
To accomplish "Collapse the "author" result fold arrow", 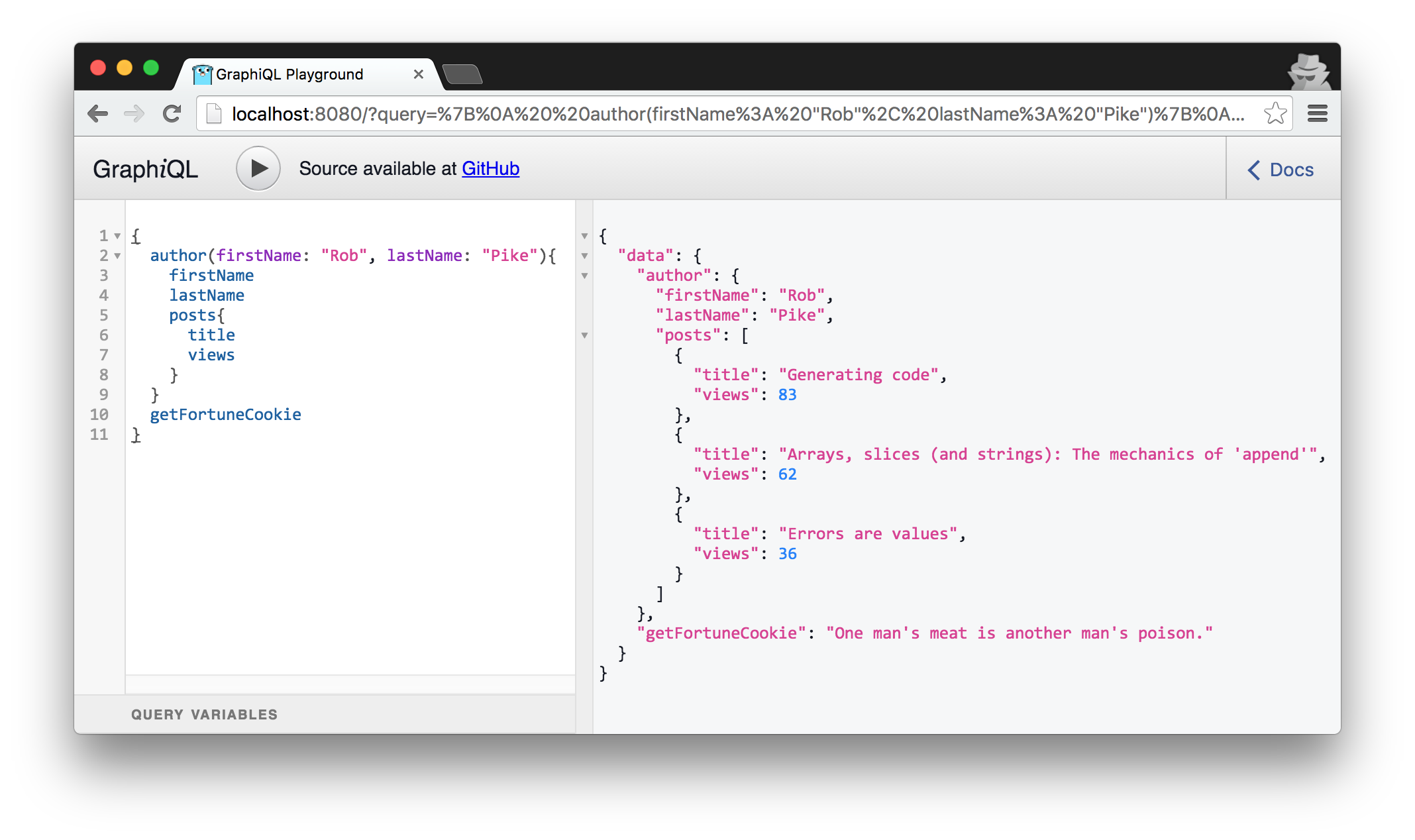I will pyautogui.click(x=584, y=276).
